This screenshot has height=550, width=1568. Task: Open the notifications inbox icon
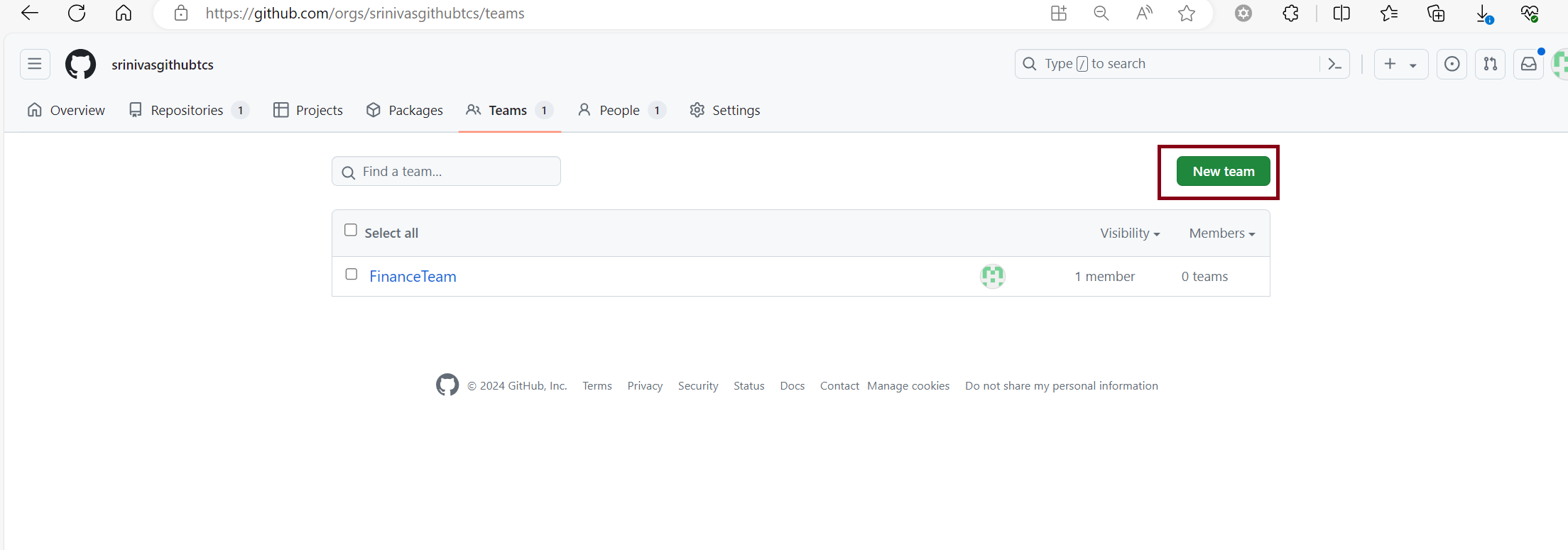(x=1529, y=64)
